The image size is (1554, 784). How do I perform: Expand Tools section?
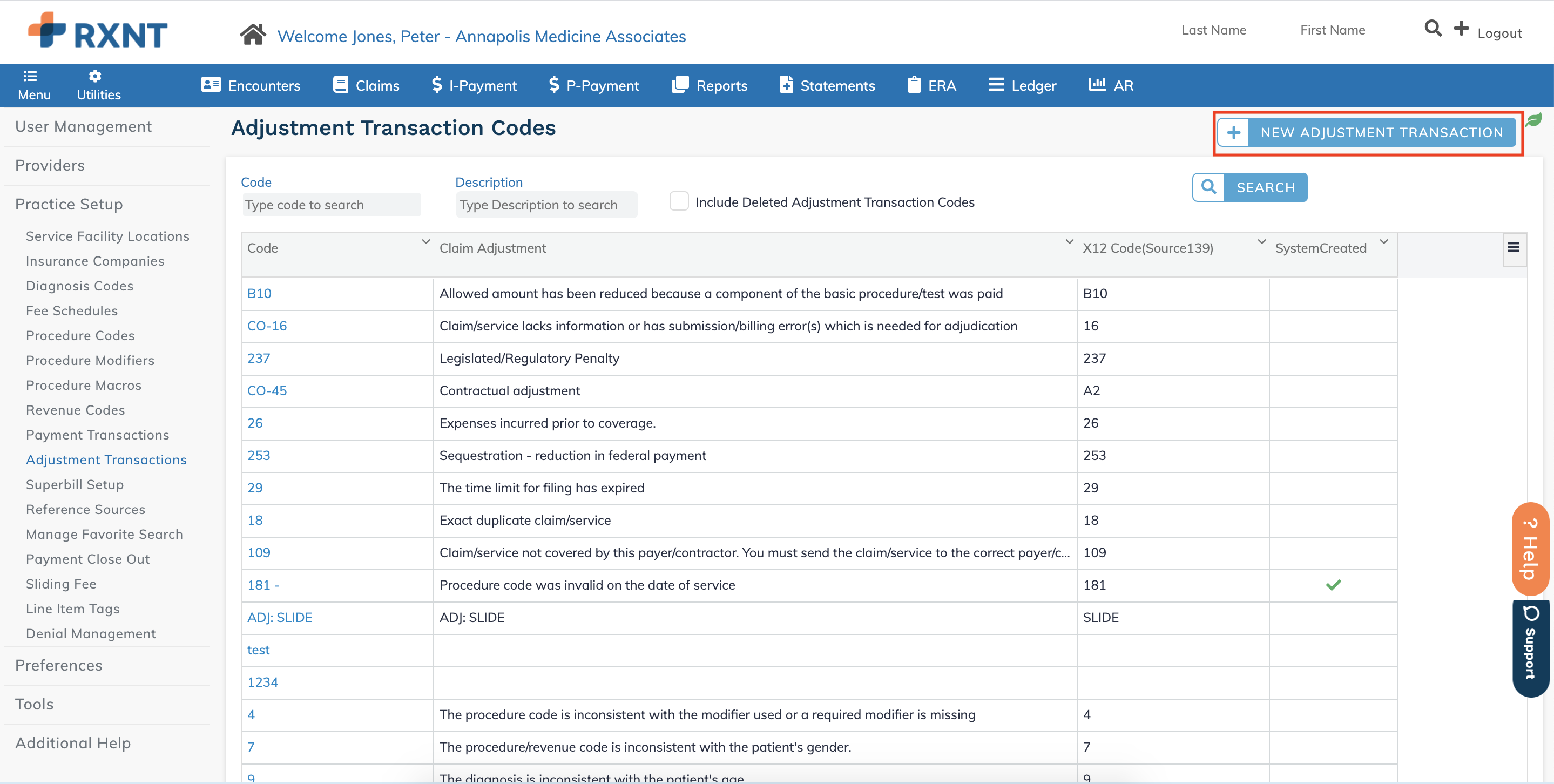click(35, 705)
